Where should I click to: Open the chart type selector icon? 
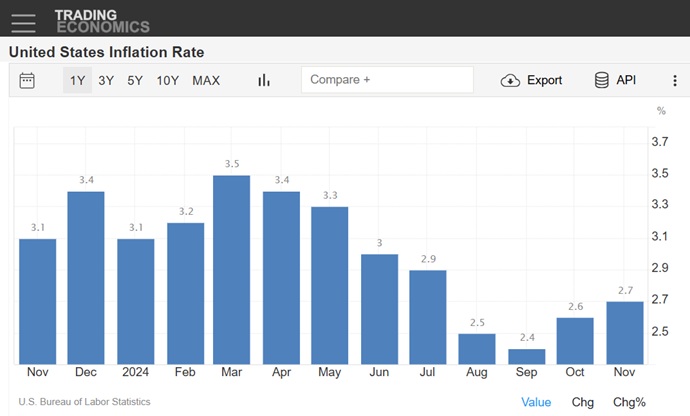(264, 80)
